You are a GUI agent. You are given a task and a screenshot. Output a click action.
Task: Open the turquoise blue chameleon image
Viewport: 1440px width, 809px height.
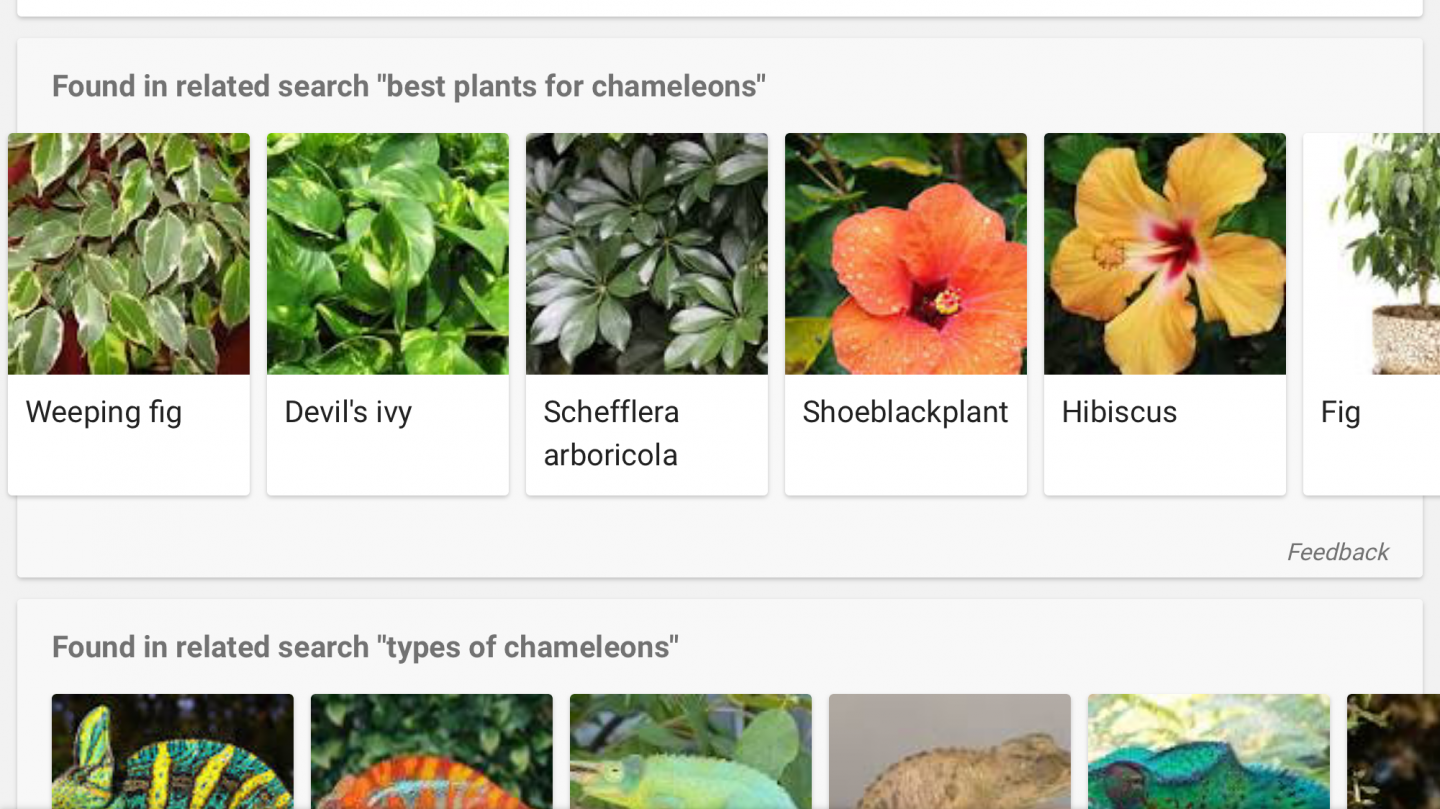pos(1209,751)
